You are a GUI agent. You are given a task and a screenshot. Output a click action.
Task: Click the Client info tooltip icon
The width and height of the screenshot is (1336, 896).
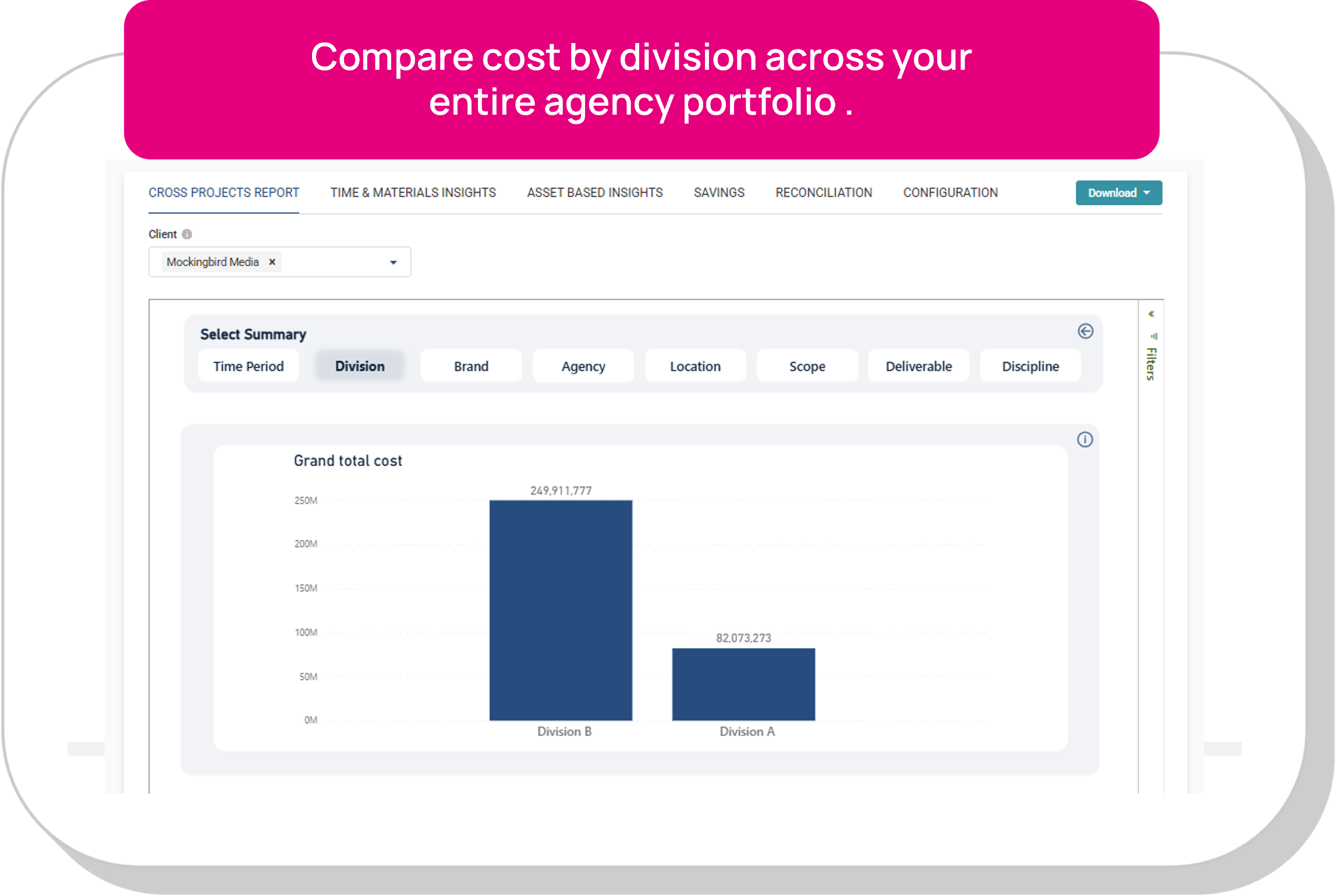[187, 234]
